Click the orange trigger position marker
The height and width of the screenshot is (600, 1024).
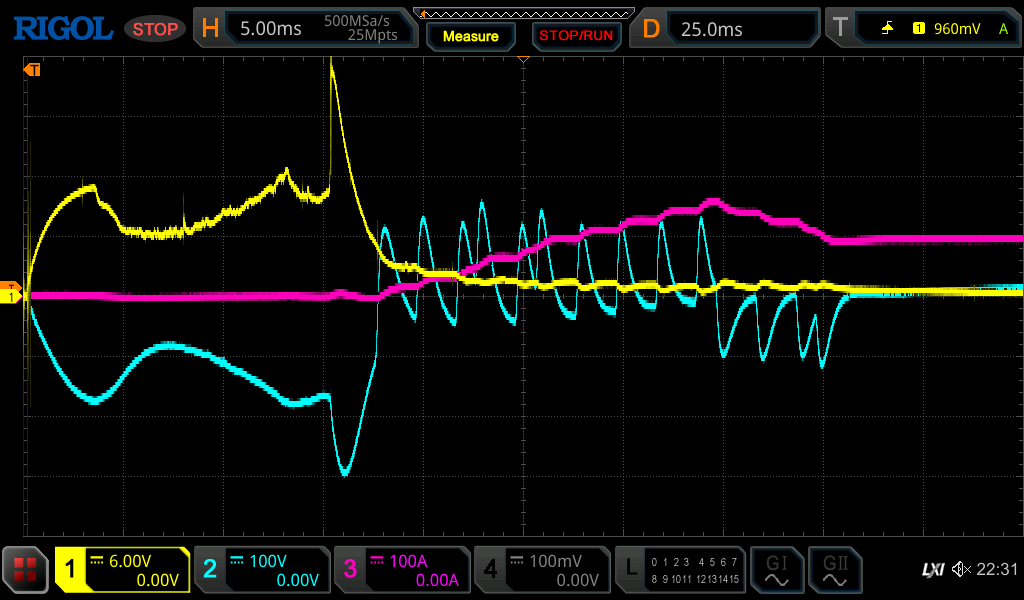(x=523, y=61)
